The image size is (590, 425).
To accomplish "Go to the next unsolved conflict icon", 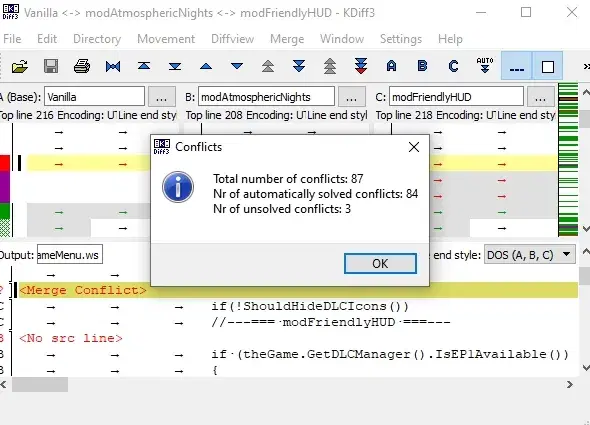I will (x=361, y=66).
